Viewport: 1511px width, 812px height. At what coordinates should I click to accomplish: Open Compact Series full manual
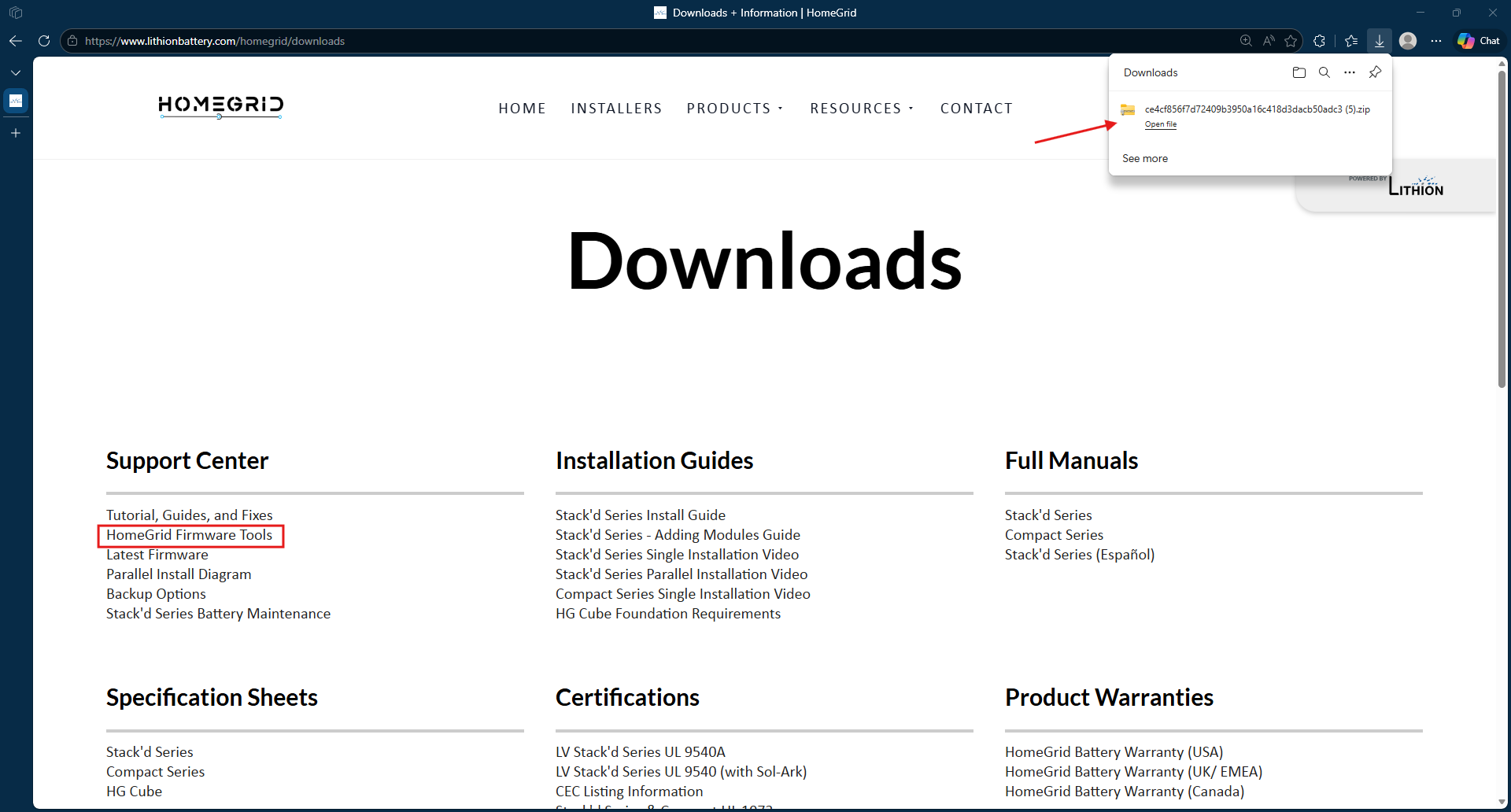point(1054,535)
